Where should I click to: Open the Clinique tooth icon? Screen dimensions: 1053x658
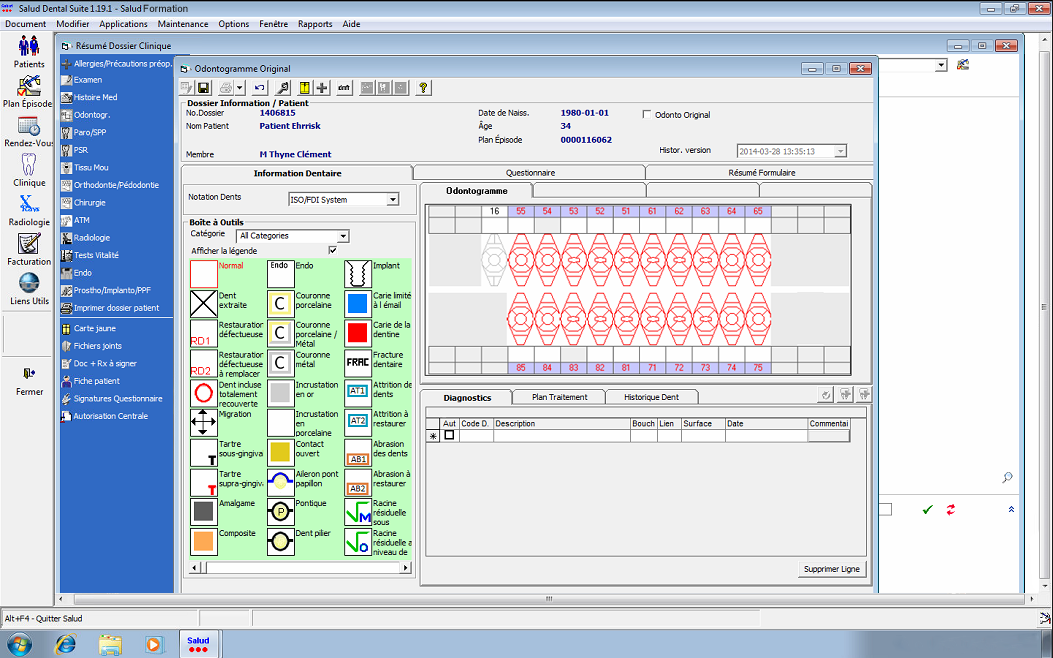click(29, 170)
